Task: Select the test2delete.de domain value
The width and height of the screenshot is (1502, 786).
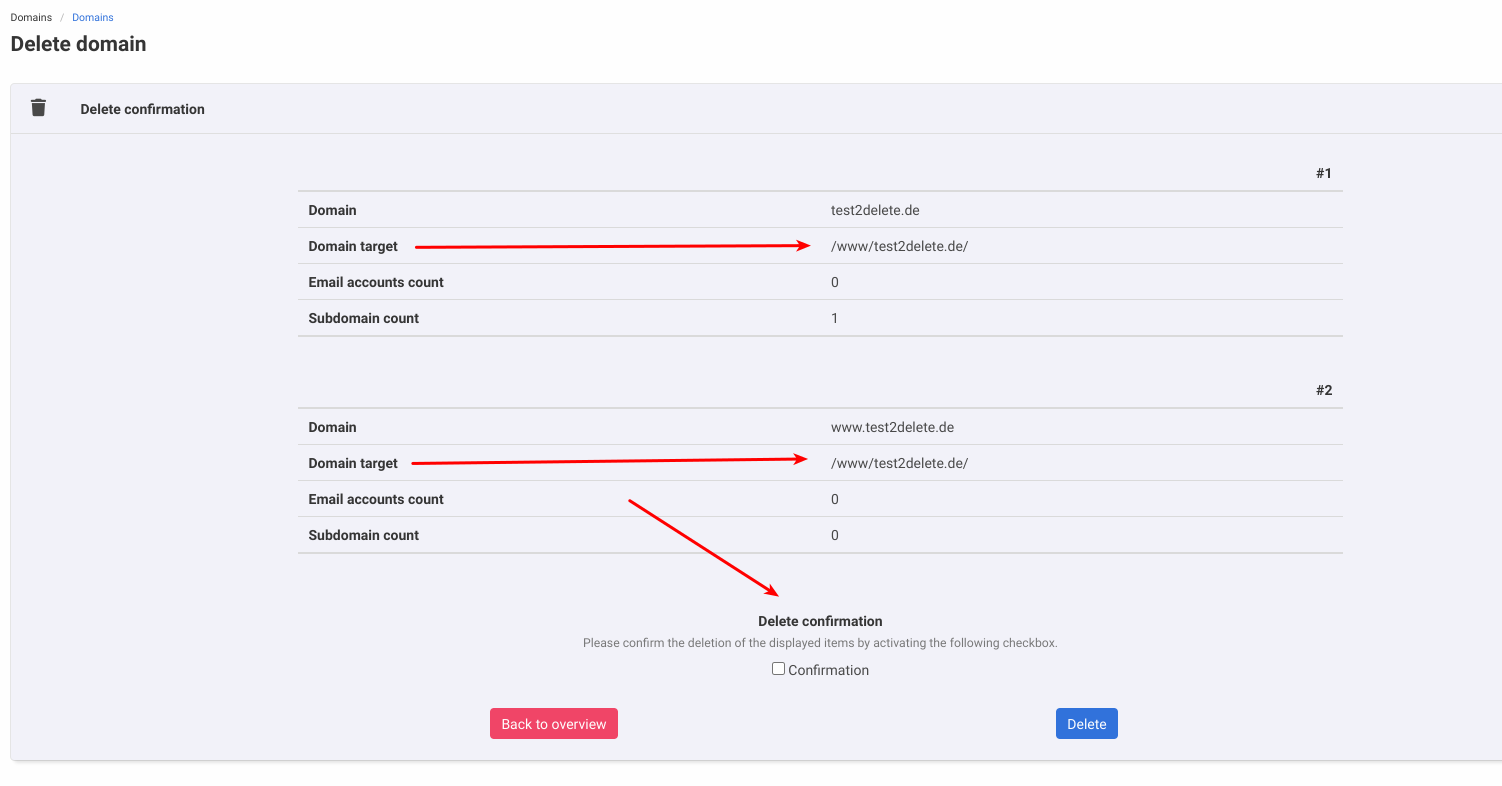Action: point(875,210)
